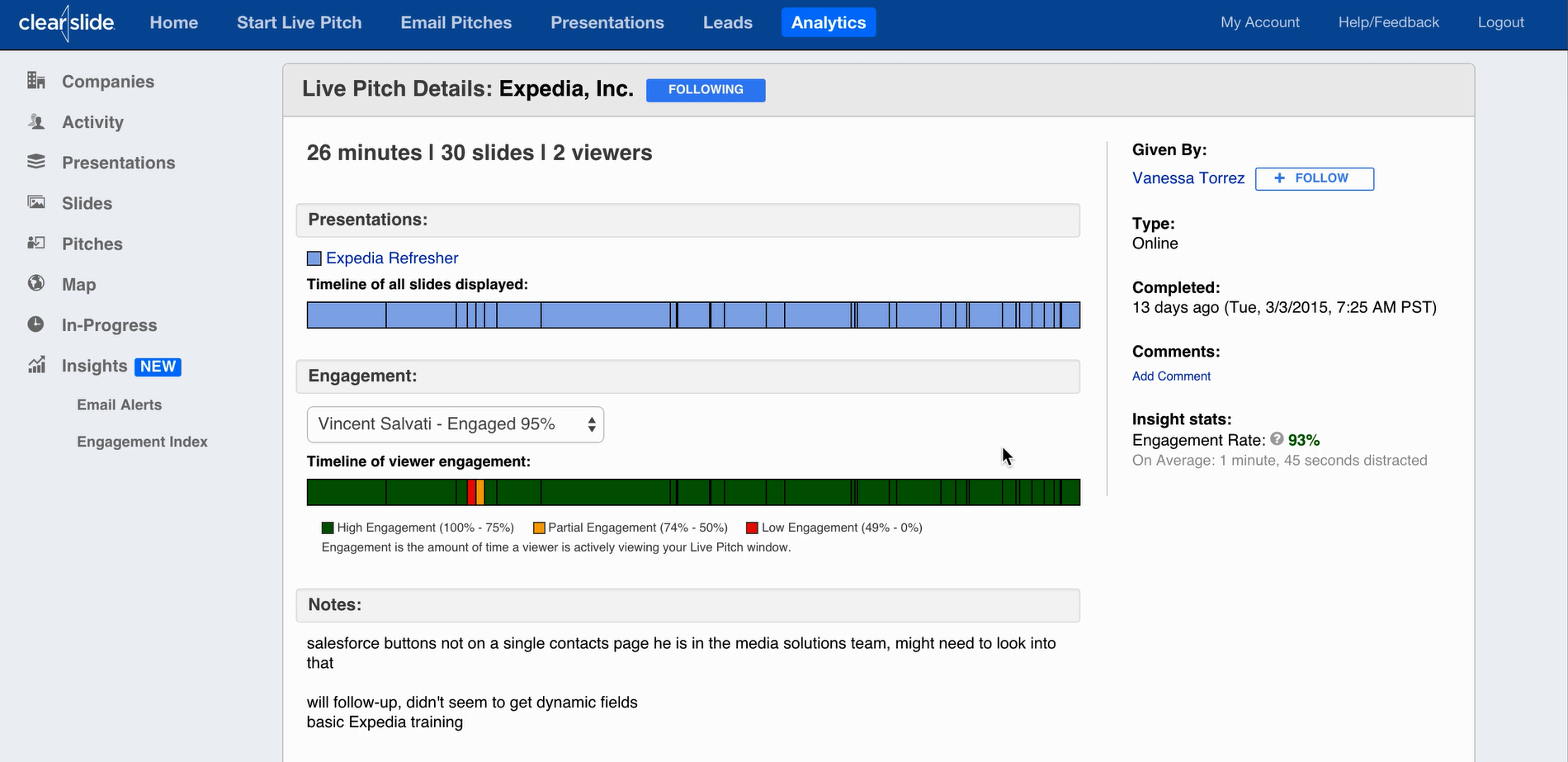Click the green High Engagement legend swatch
Viewport: 1568px width, 762px height.
pos(328,528)
